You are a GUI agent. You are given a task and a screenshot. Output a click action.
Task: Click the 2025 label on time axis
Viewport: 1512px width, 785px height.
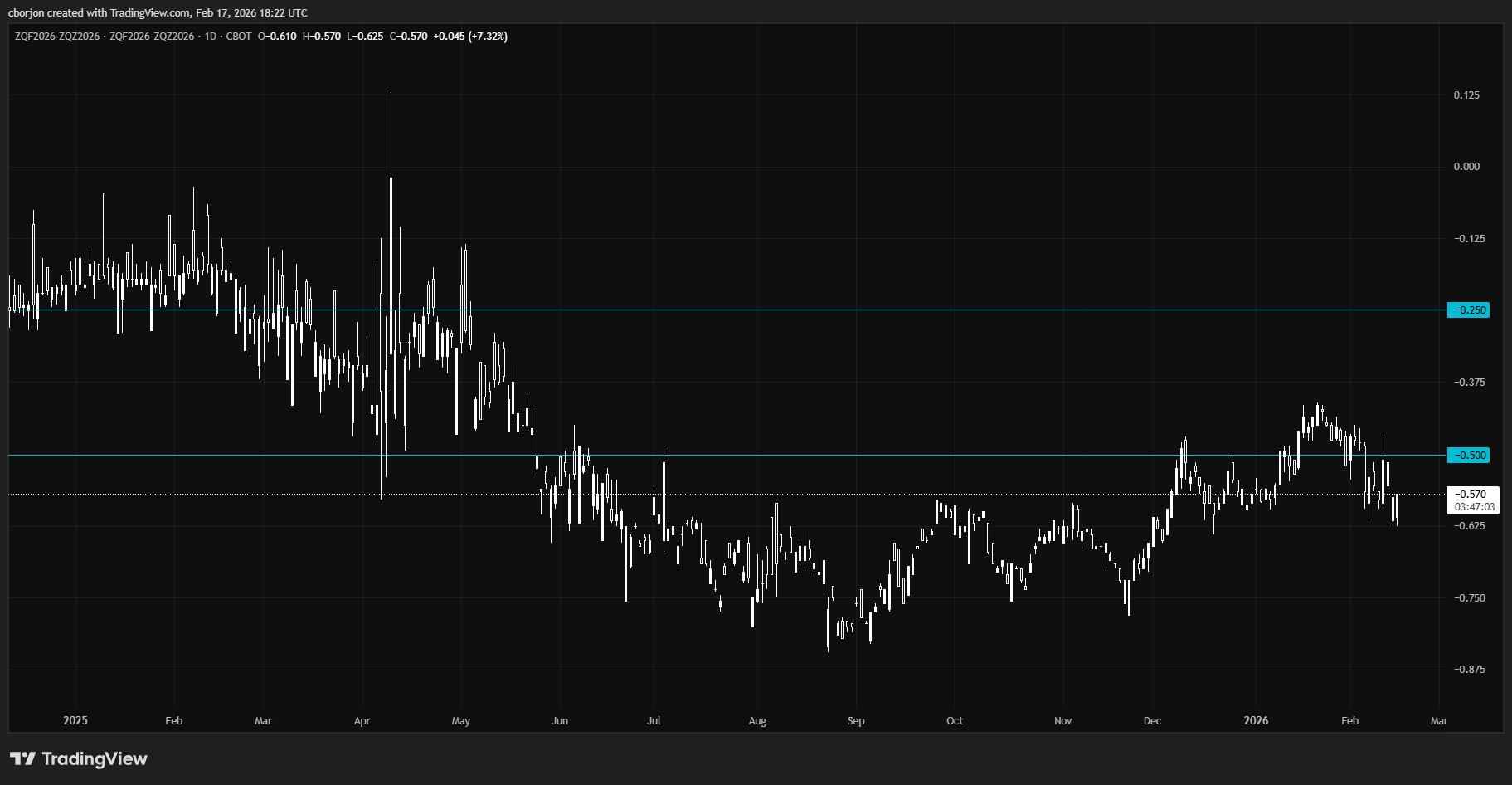(75, 720)
